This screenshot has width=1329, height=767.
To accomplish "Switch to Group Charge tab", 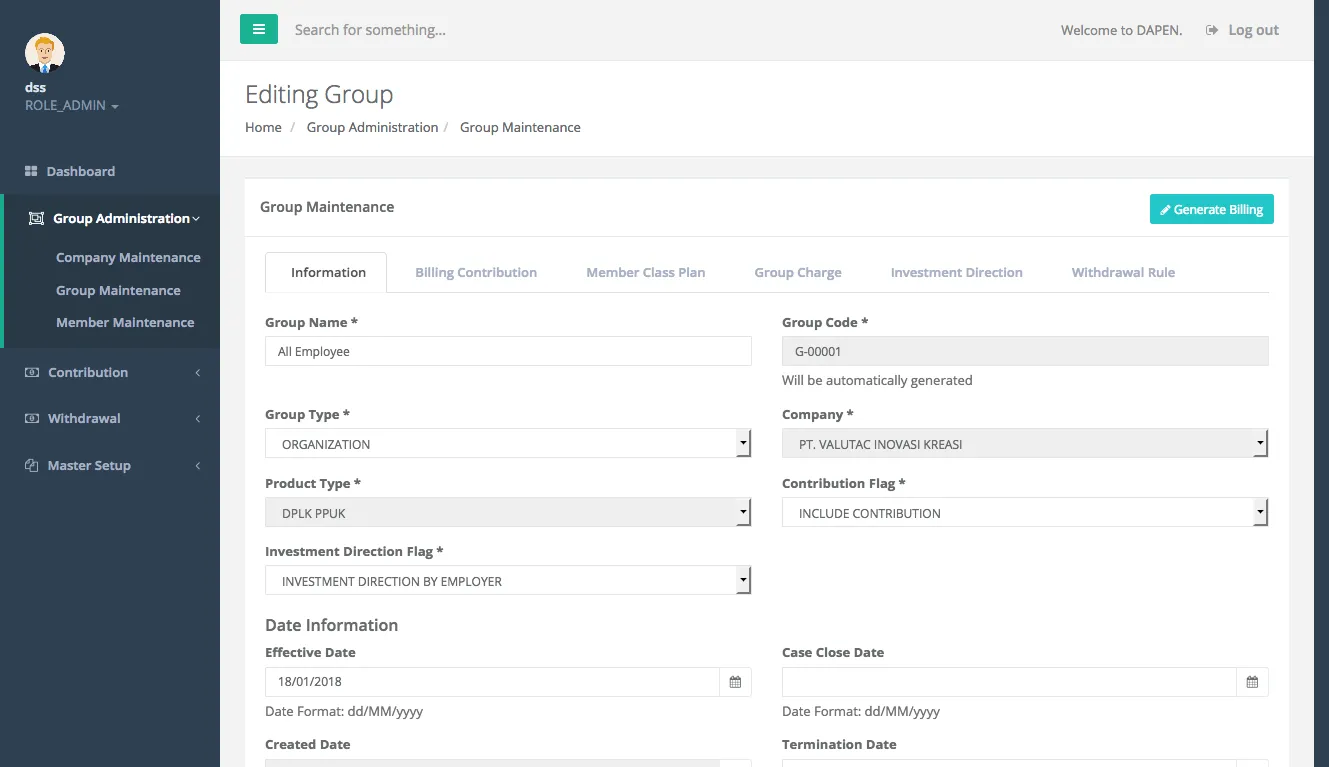I will (x=798, y=272).
